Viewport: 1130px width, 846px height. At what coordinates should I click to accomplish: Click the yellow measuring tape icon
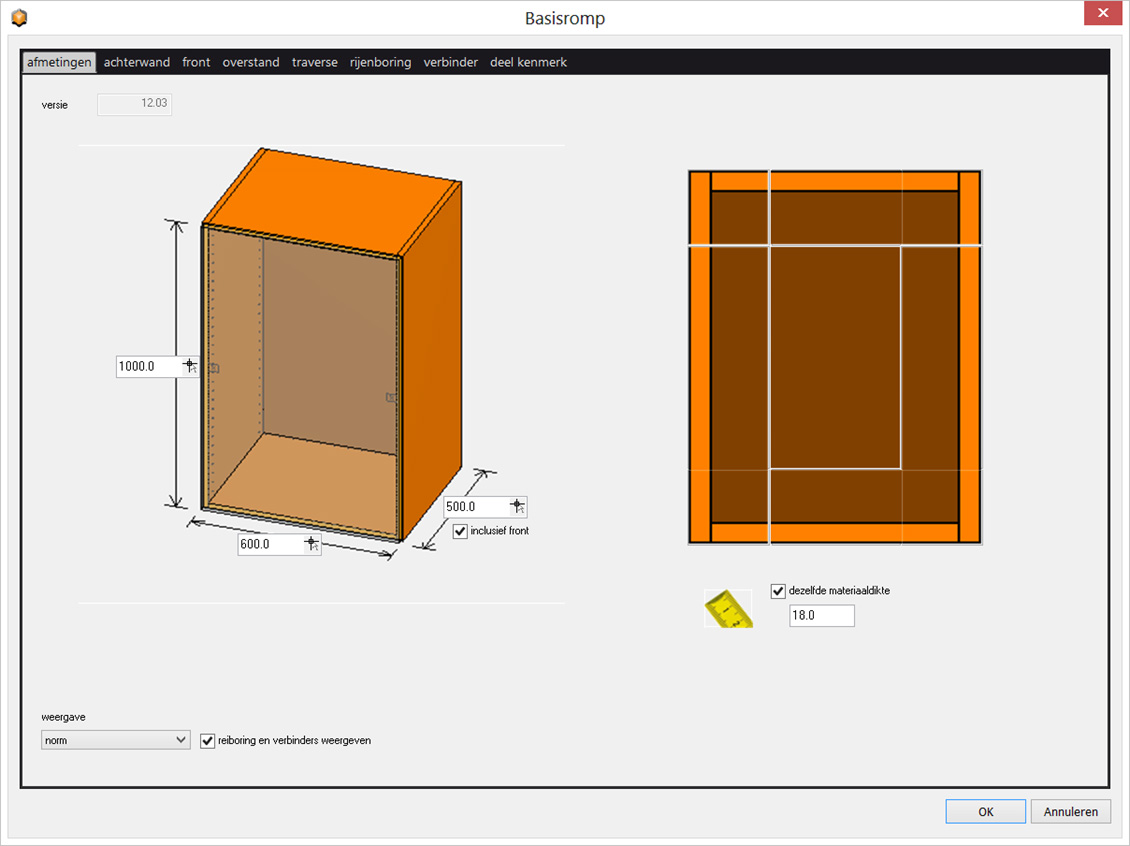(729, 608)
